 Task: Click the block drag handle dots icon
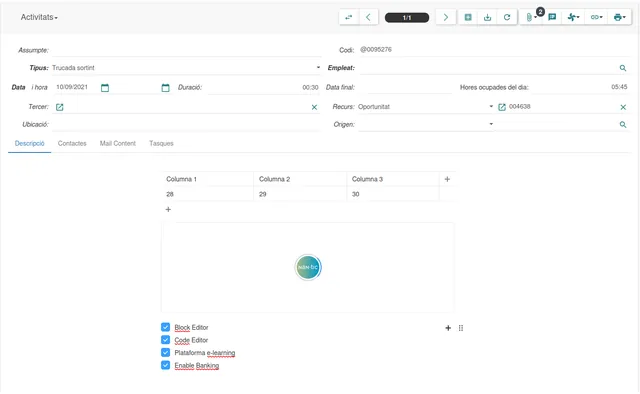point(461,328)
